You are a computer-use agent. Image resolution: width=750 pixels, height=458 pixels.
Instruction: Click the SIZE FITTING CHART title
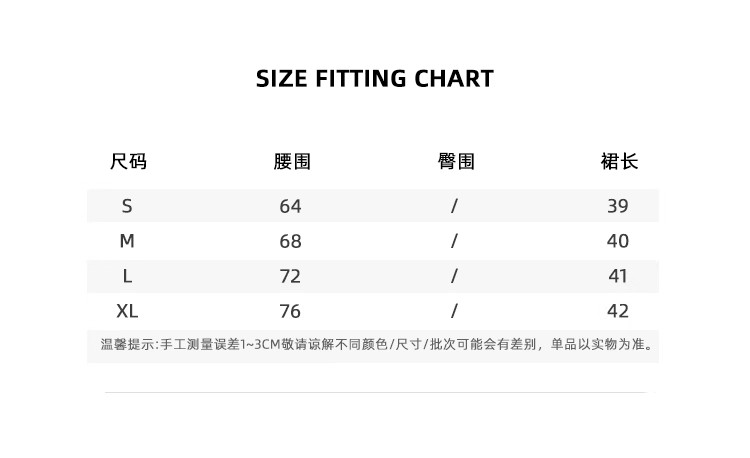click(375, 79)
